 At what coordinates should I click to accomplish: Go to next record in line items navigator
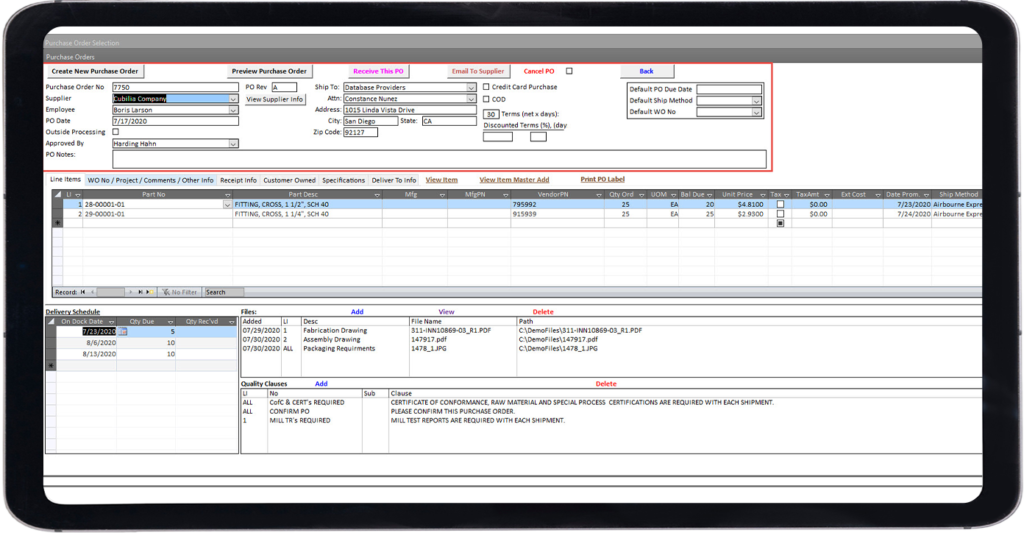[x=131, y=292]
